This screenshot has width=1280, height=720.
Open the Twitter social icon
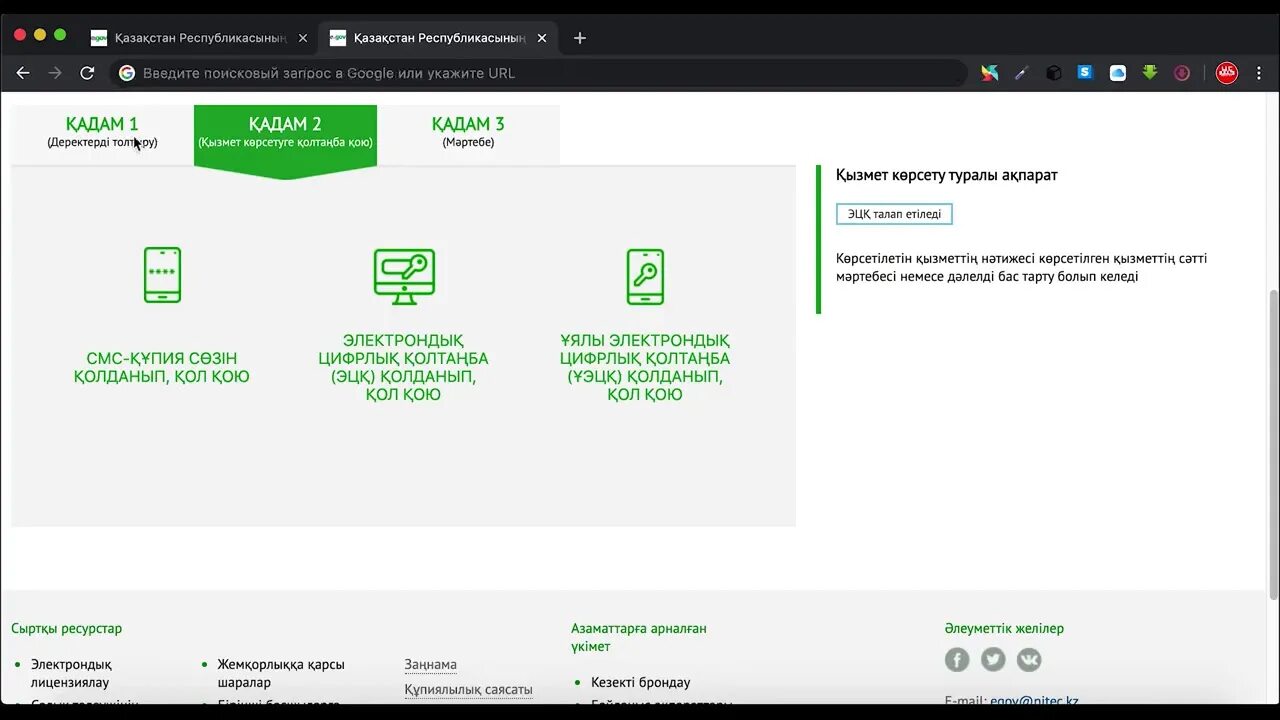pyautogui.click(x=993, y=659)
